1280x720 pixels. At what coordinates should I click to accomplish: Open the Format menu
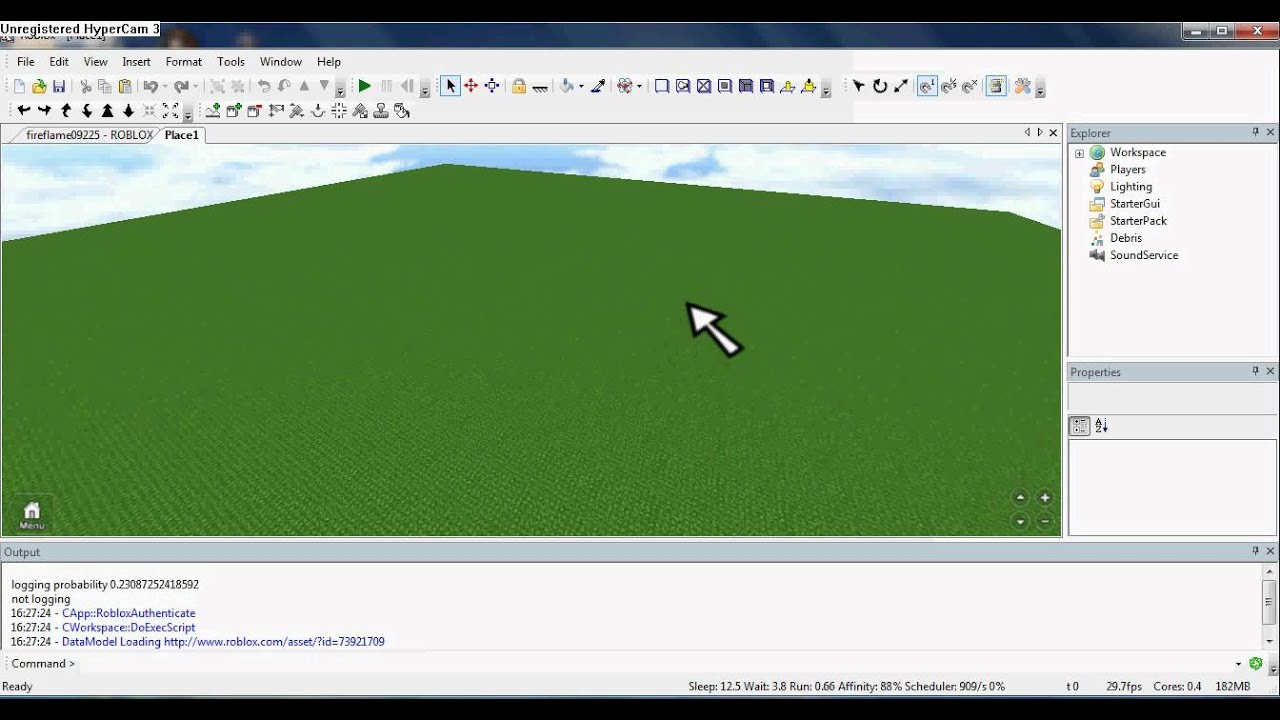coord(184,62)
